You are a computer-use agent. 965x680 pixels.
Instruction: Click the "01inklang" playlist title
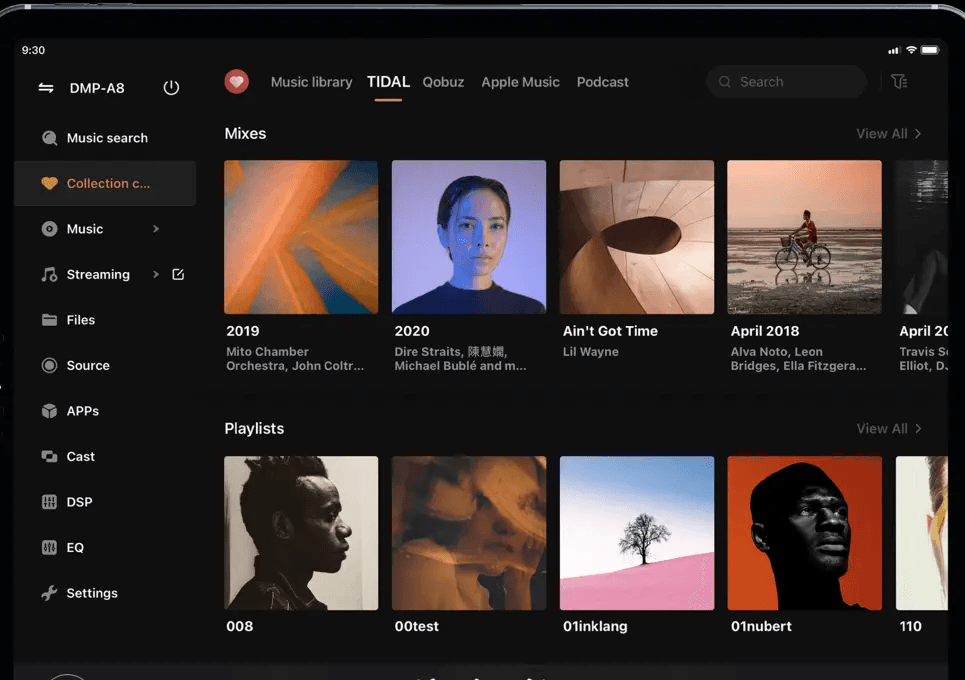595,626
